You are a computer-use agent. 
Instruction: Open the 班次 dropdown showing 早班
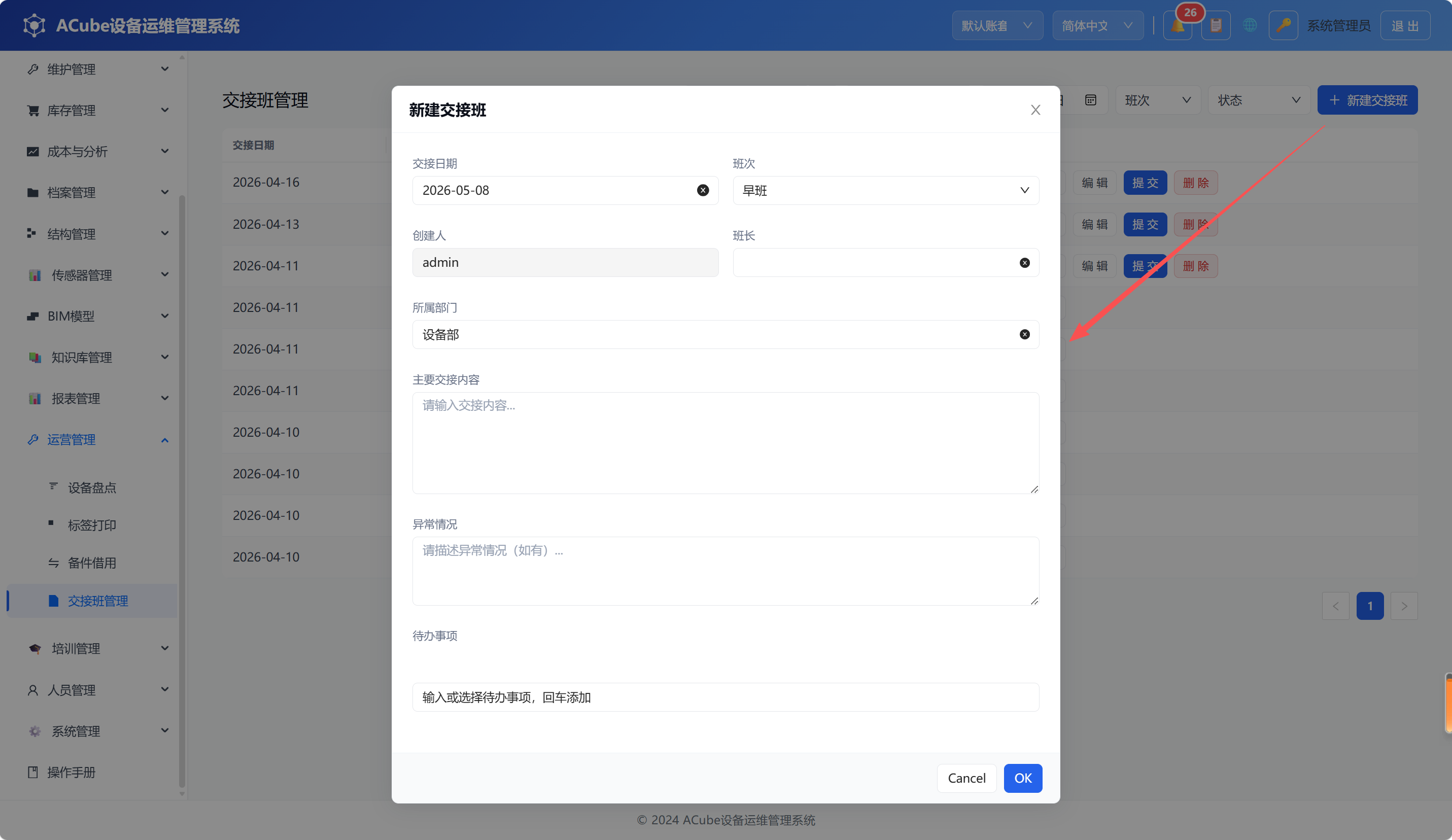886,190
